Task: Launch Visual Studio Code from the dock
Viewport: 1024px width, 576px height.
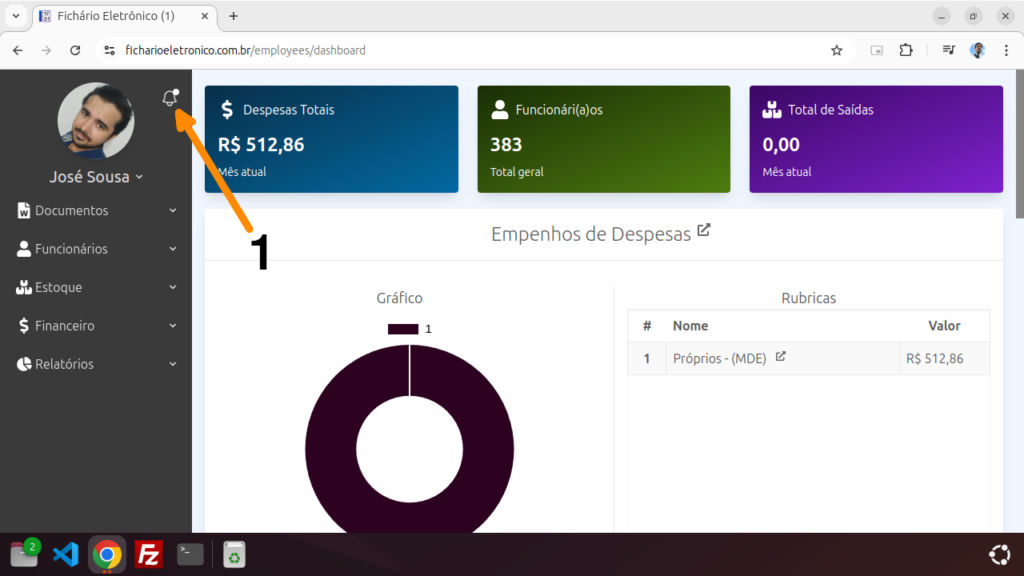Action: 65,554
